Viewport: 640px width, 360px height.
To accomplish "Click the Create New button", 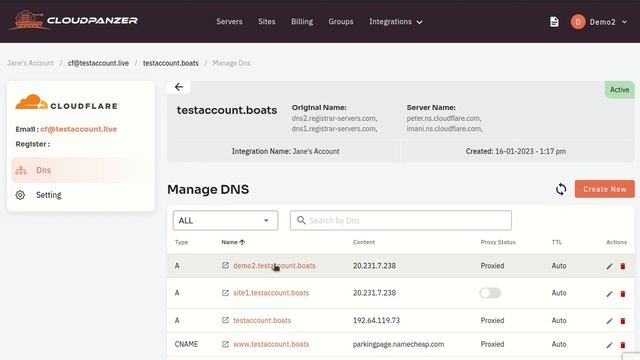I will (604, 189).
